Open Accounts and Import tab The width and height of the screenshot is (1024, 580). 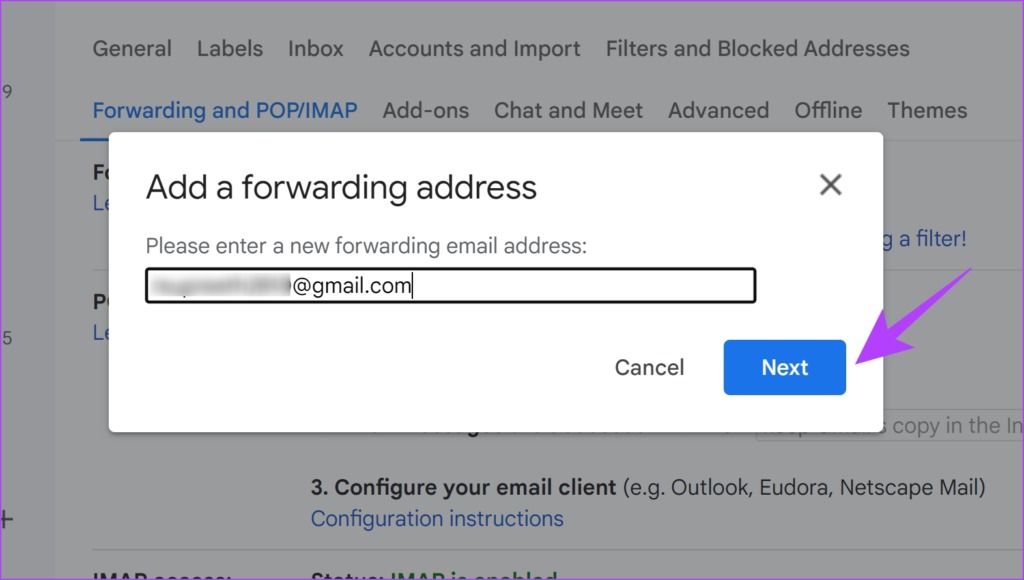pyautogui.click(x=474, y=49)
